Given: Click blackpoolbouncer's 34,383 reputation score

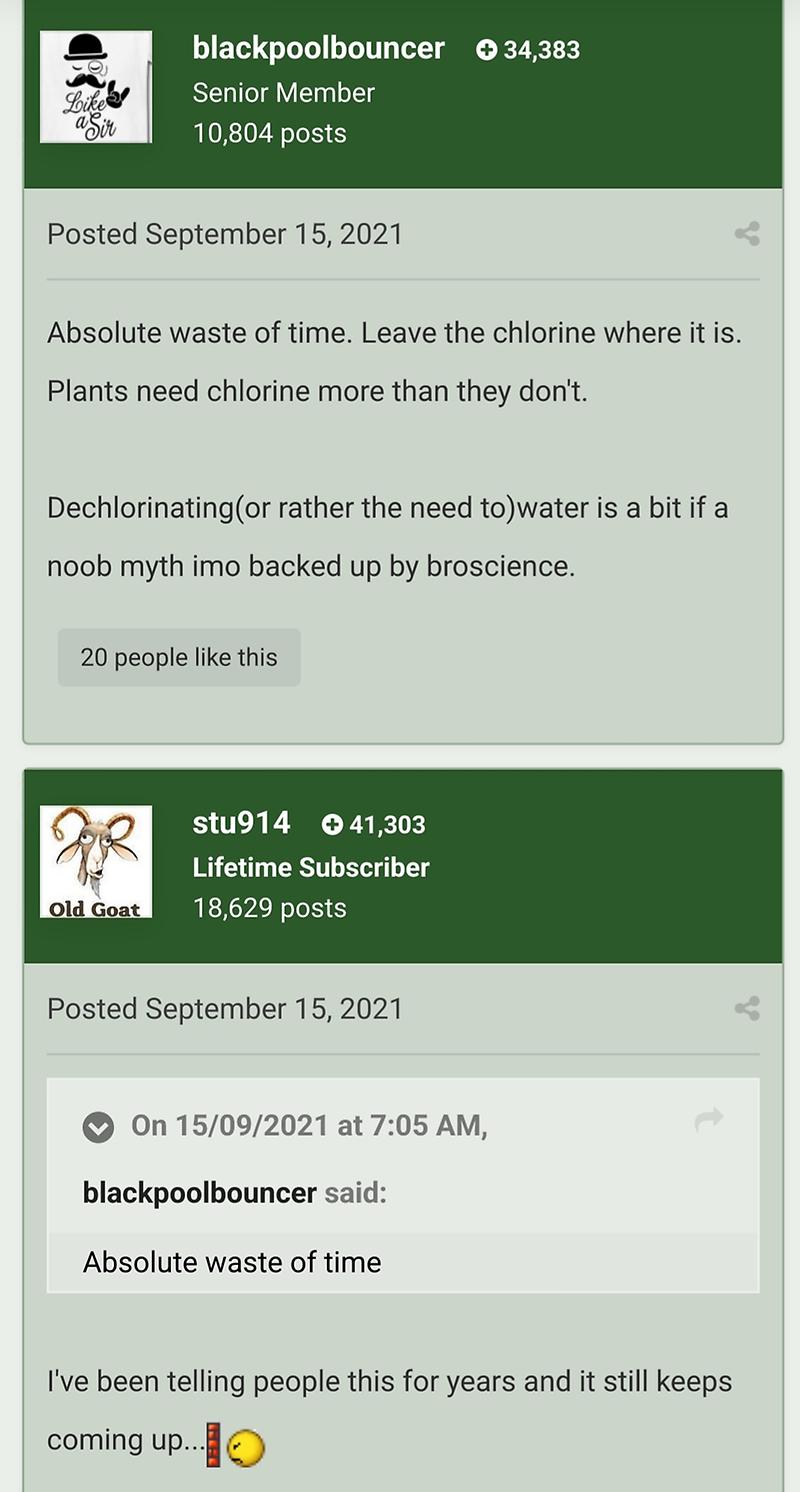Looking at the screenshot, I should [541, 50].
